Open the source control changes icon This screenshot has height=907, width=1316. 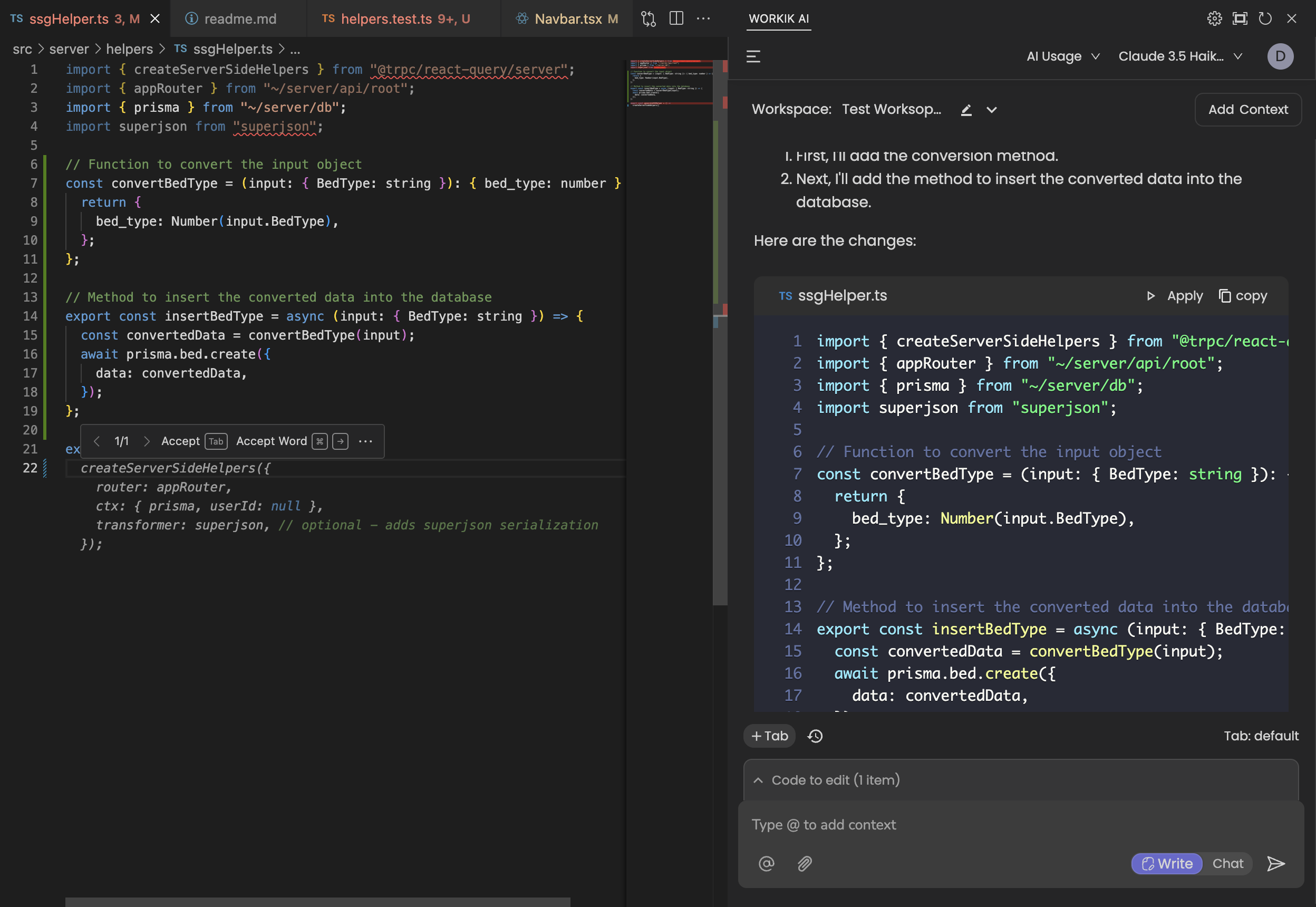click(x=649, y=19)
